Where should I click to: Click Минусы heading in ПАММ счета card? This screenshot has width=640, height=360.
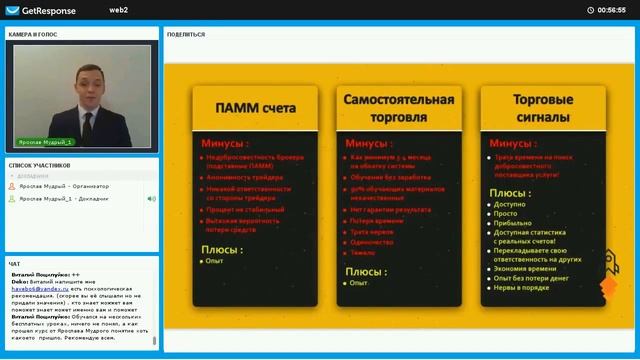coord(225,143)
